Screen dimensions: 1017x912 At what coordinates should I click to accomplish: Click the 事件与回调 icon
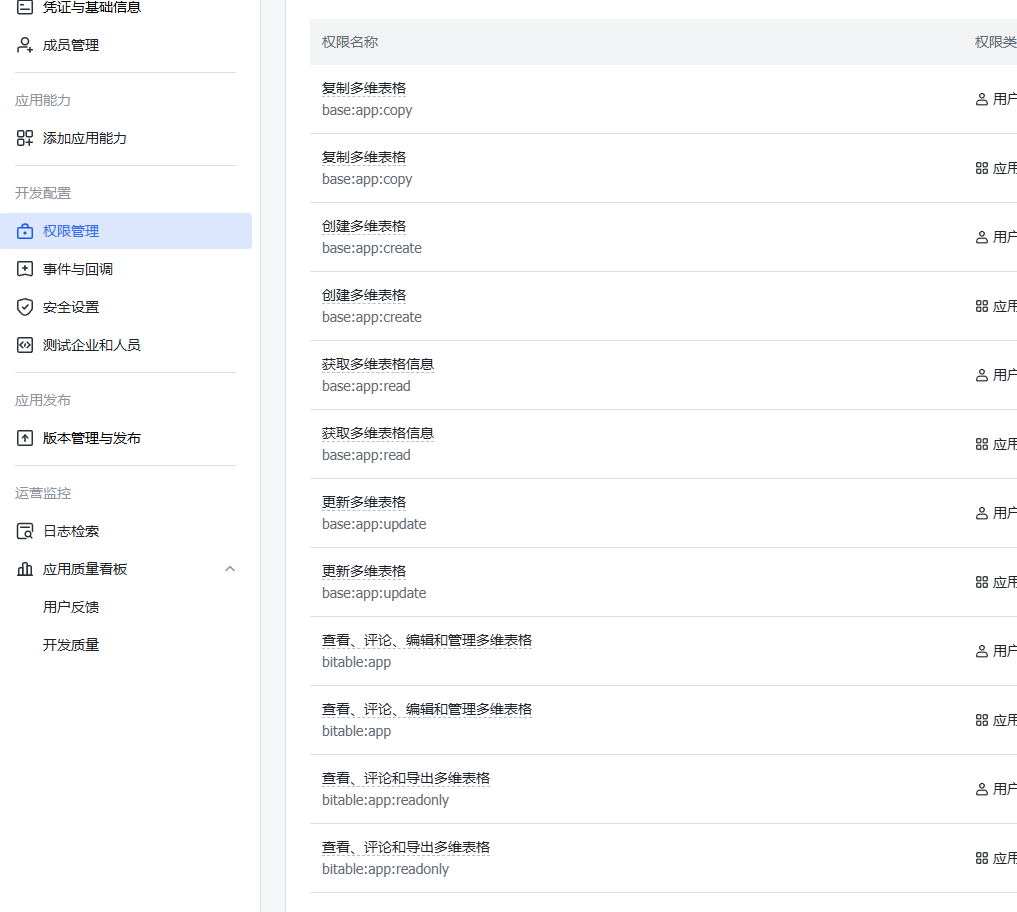coord(25,269)
